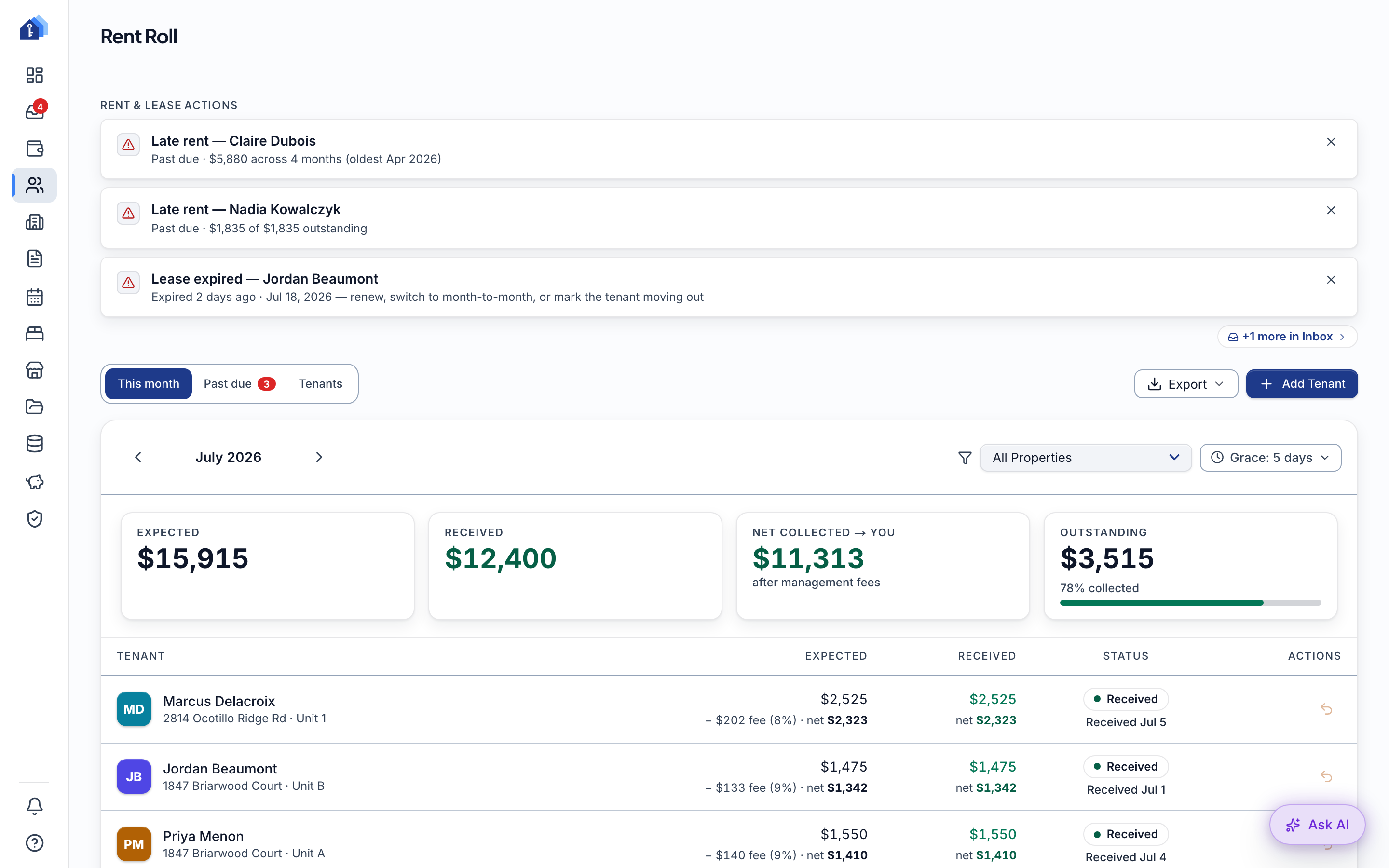
Task: Click the TENANT column header
Action: [x=141, y=656]
